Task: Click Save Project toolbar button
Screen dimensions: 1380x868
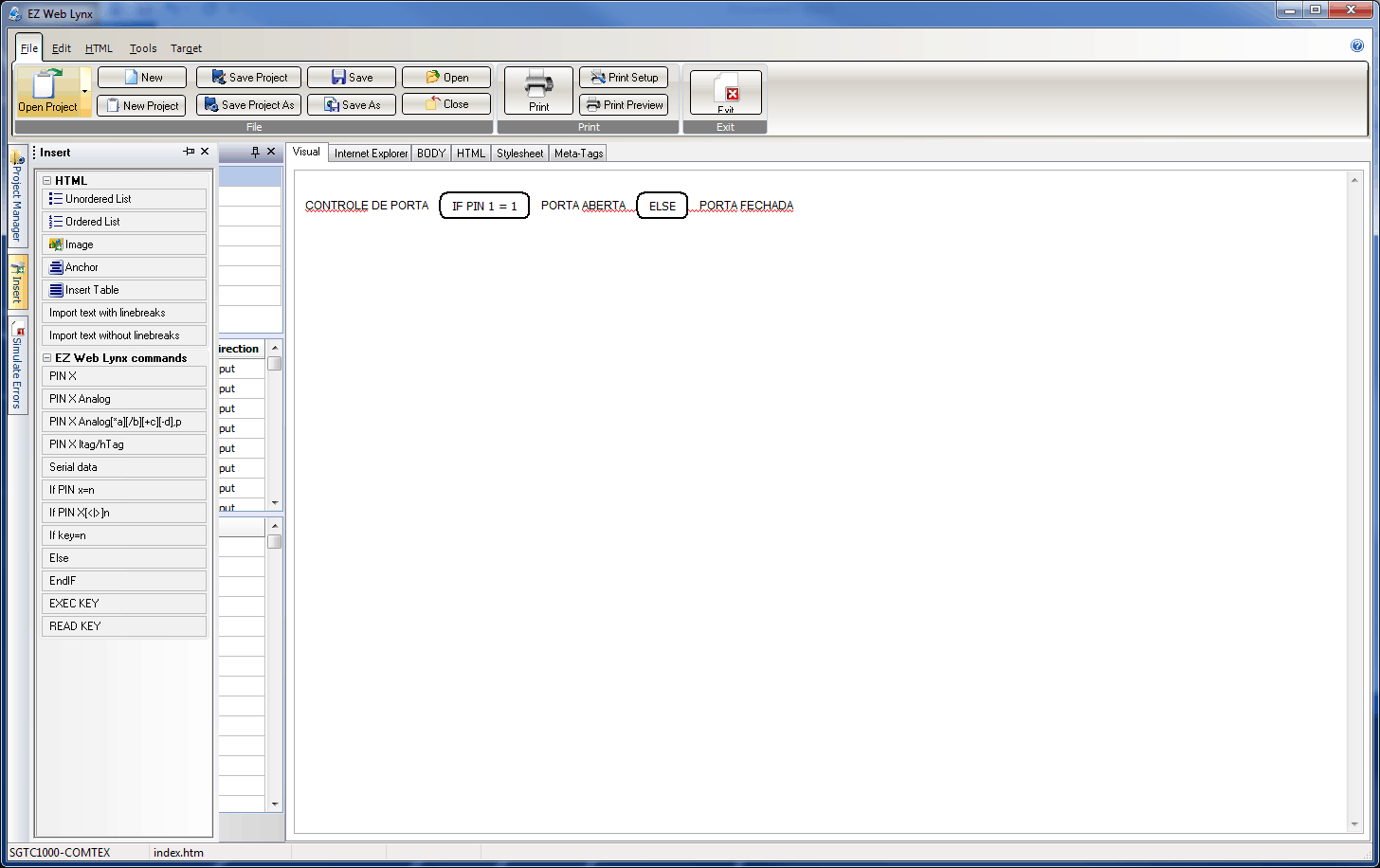Action: [248, 78]
